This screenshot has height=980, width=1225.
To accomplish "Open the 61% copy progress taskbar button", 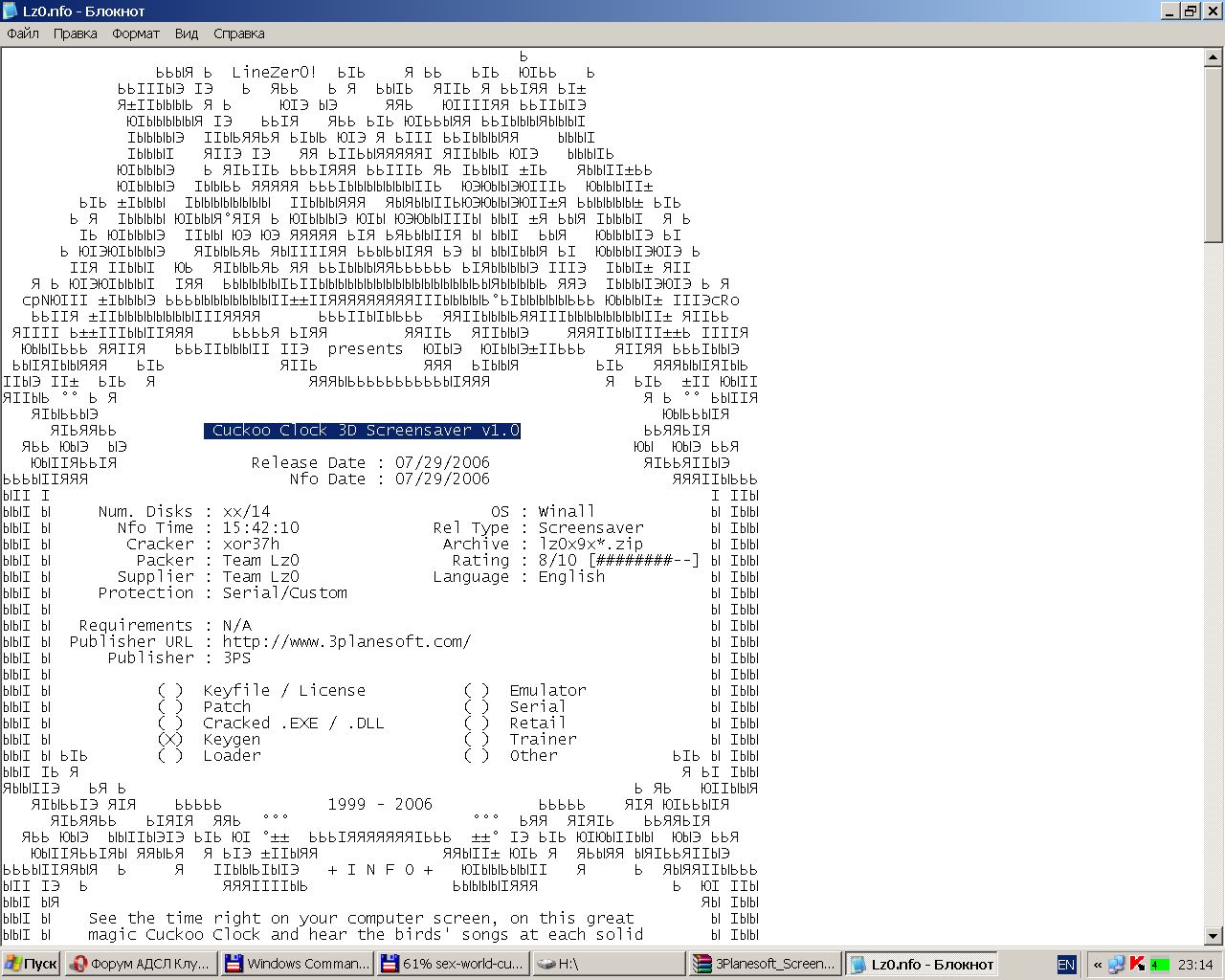I will (454, 964).
